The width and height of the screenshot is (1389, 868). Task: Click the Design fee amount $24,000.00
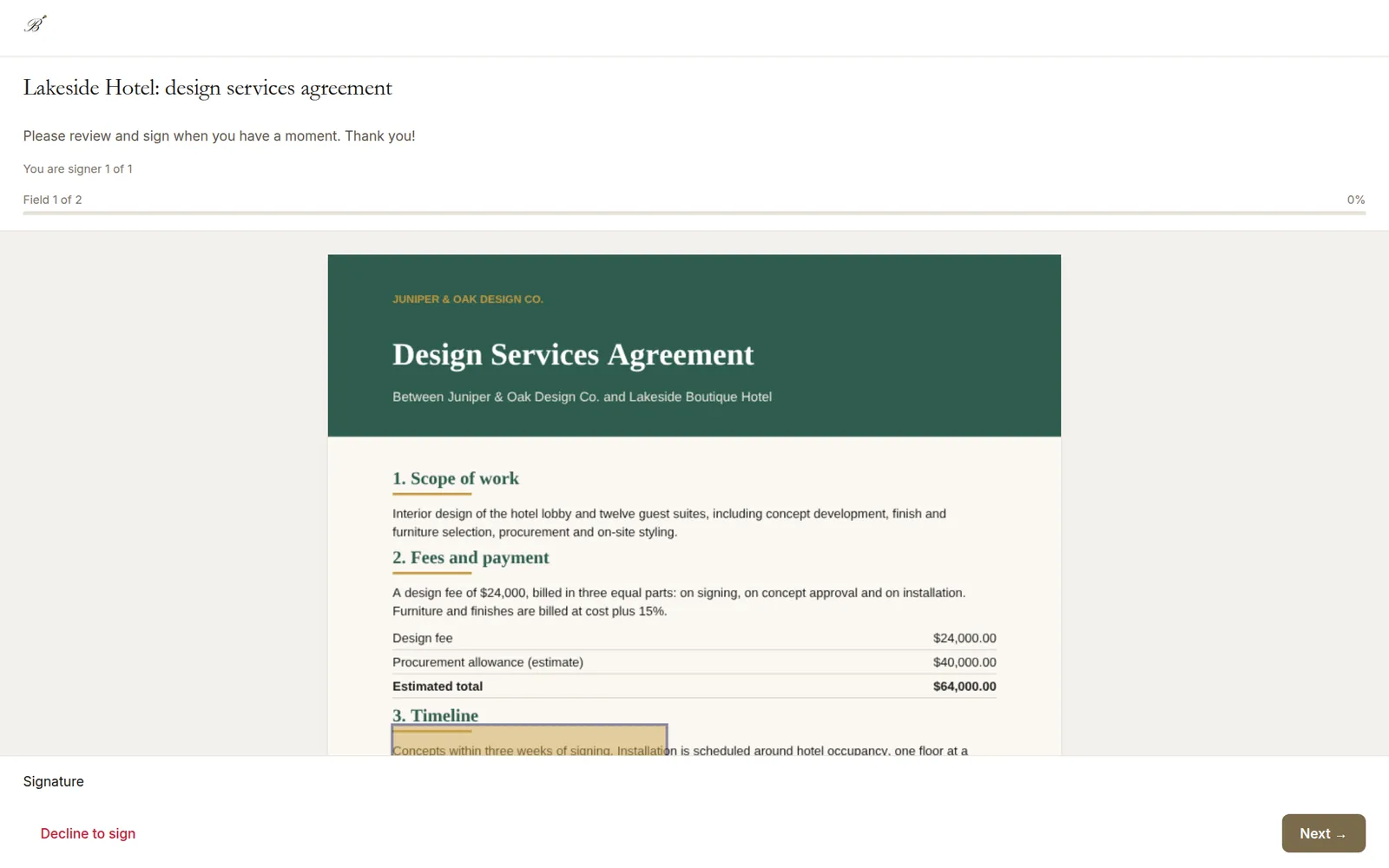click(964, 638)
